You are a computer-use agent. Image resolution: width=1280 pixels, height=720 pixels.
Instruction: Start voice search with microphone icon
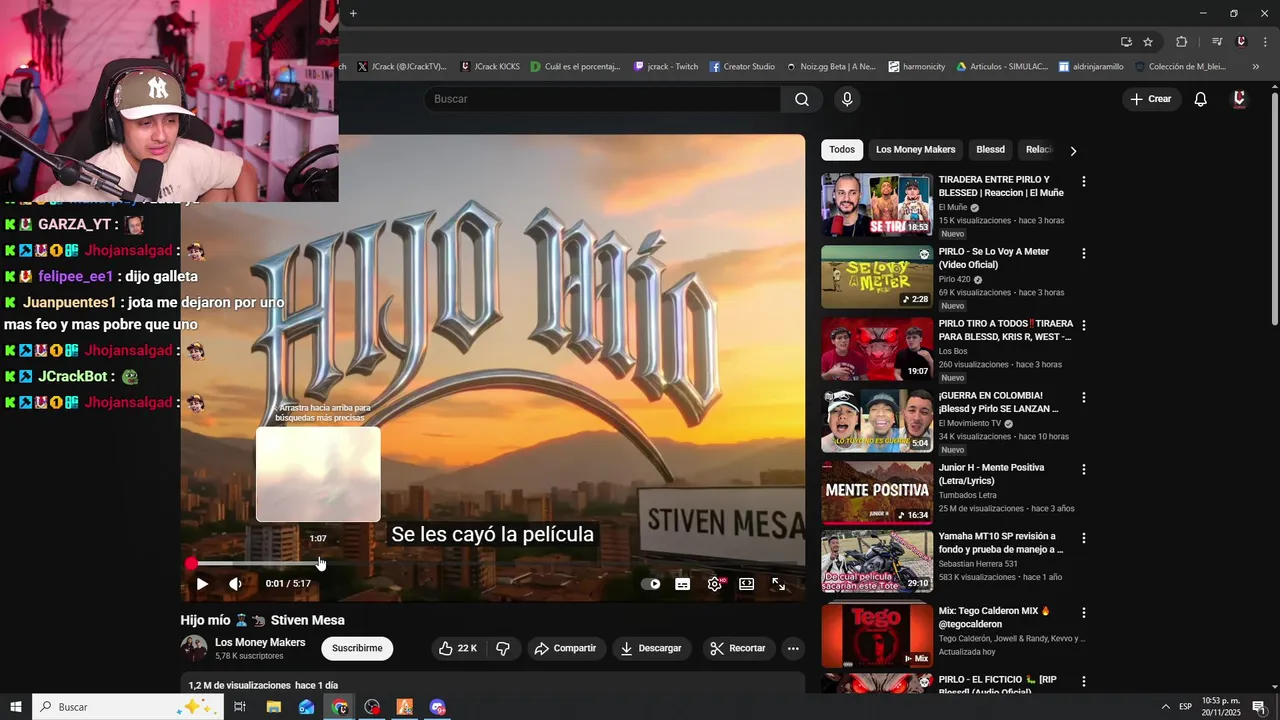(847, 99)
